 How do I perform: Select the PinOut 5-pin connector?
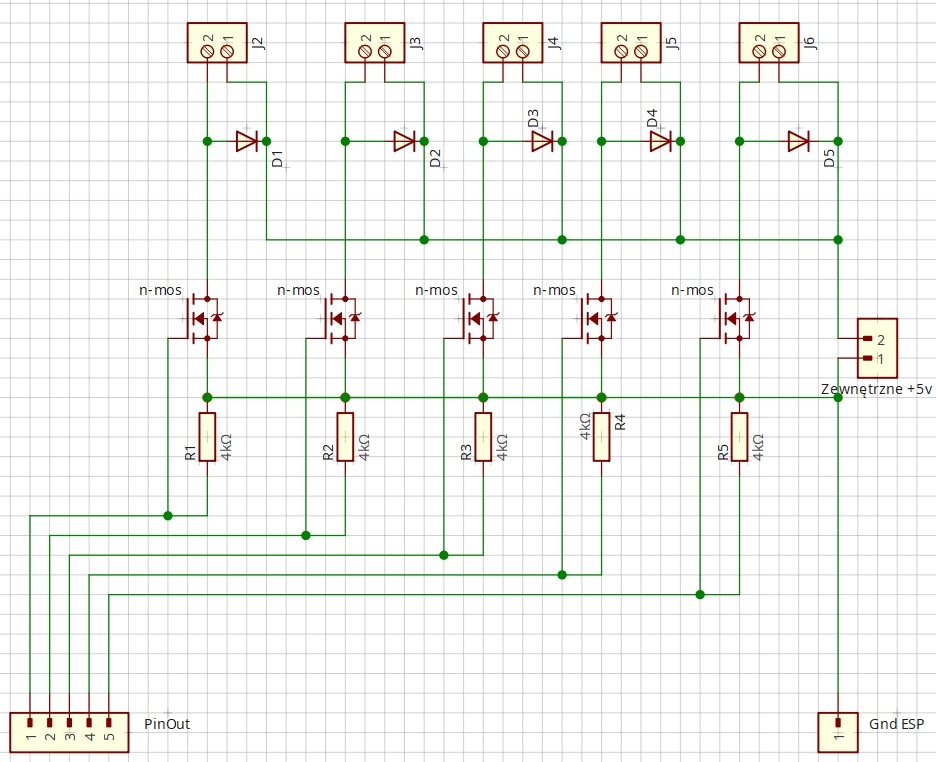click(x=69, y=731)
